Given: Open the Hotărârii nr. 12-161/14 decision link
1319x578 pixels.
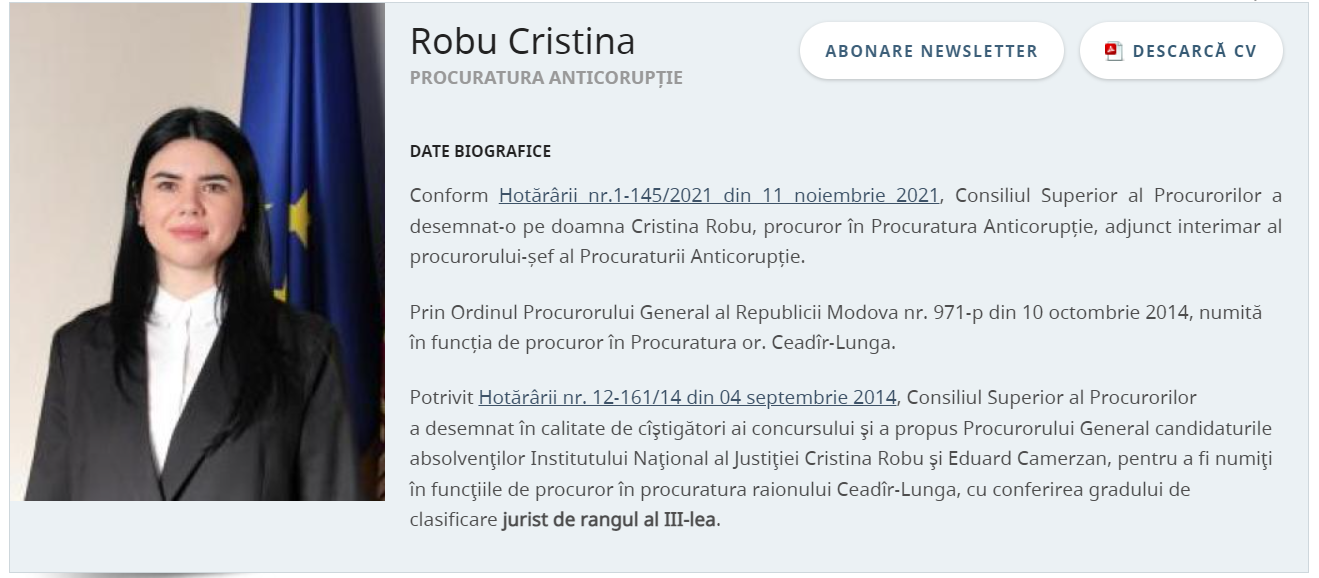Looking at the screenshot, I should [x=687, y=397].
